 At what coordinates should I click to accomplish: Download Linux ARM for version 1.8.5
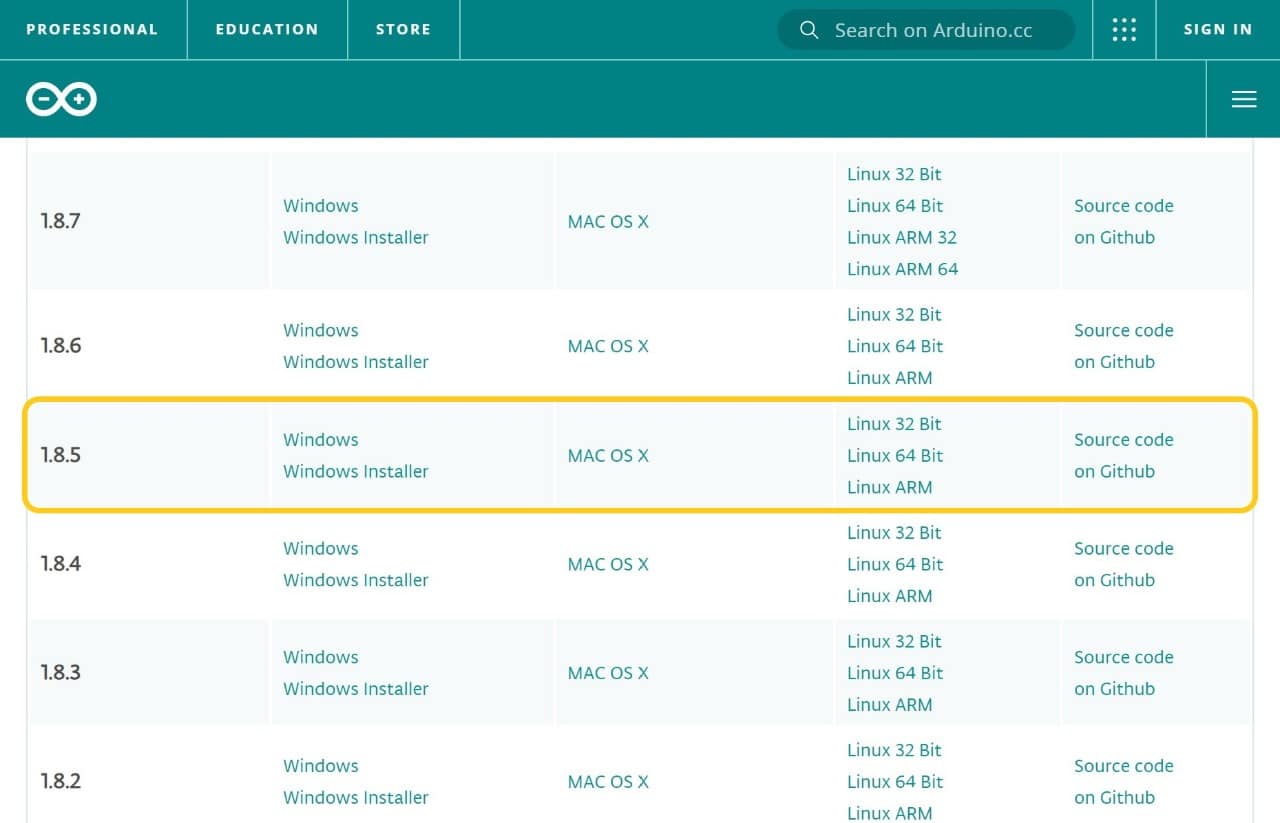click(889, 487)
